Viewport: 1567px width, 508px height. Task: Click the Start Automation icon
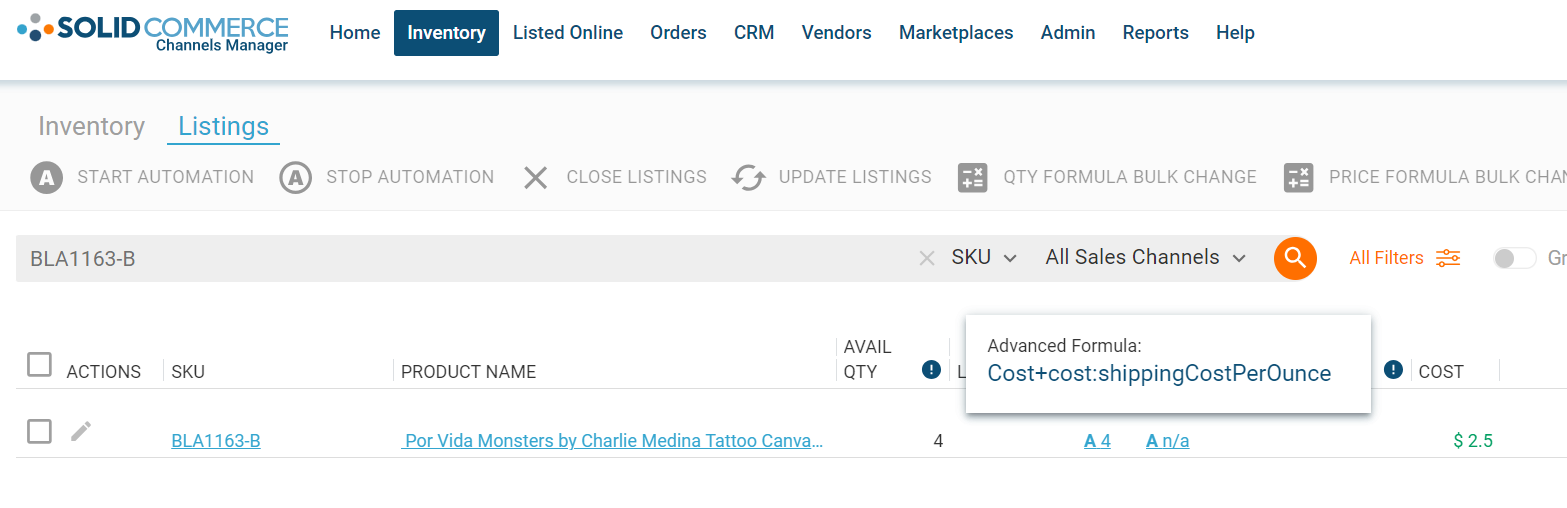pos(47,178)
